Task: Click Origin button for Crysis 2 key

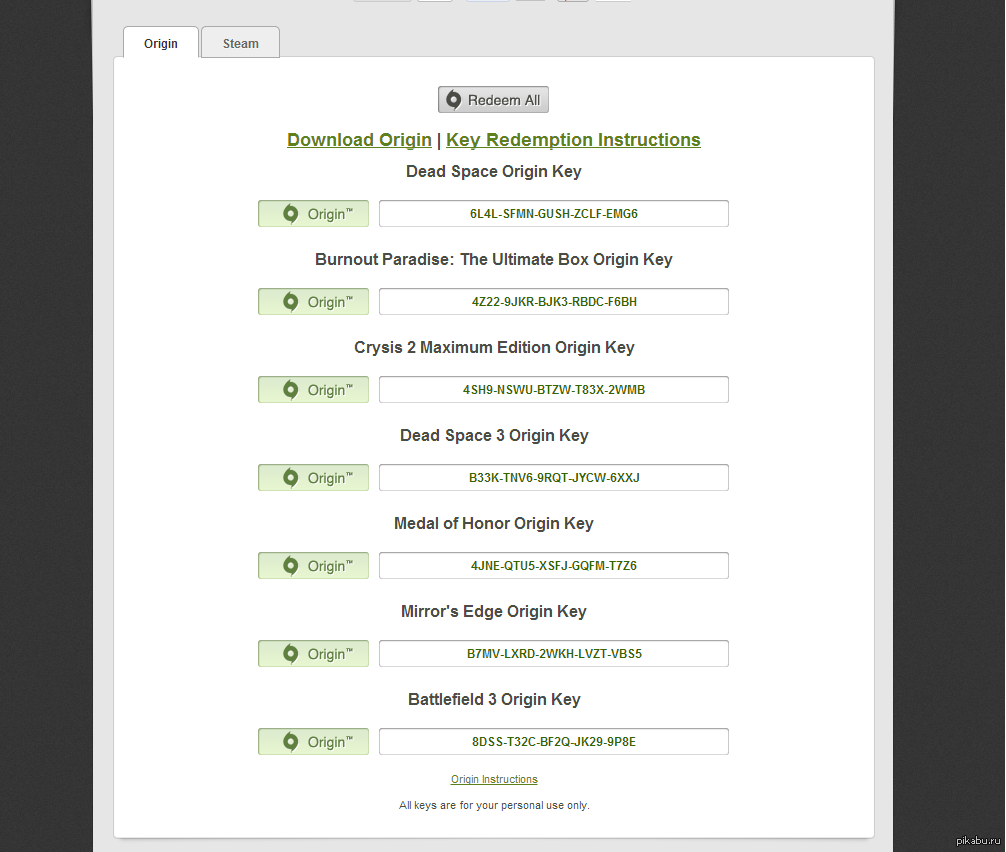Action: tap(313, 390)
